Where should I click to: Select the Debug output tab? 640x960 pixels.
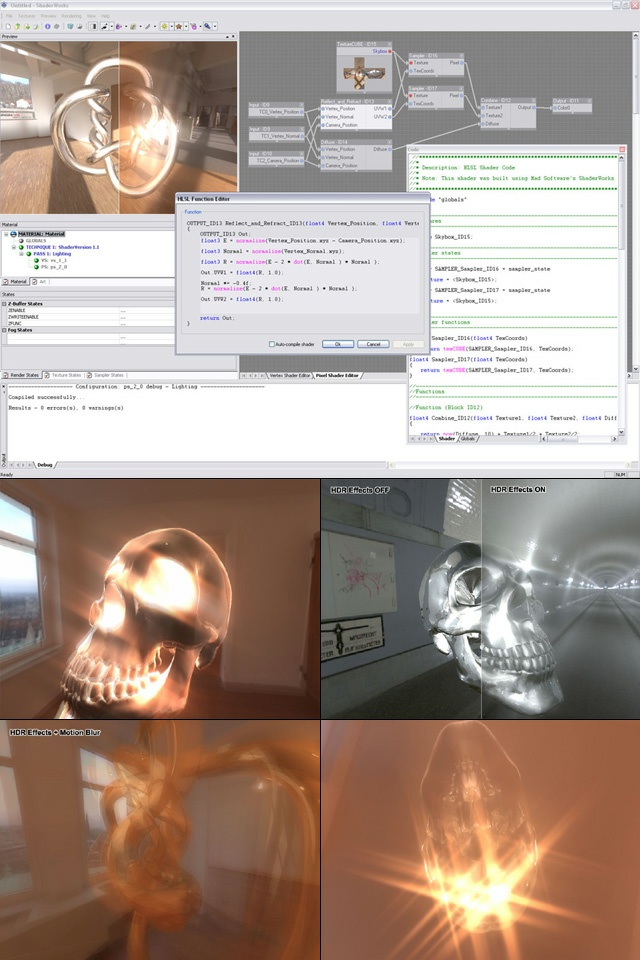point(45,465)
